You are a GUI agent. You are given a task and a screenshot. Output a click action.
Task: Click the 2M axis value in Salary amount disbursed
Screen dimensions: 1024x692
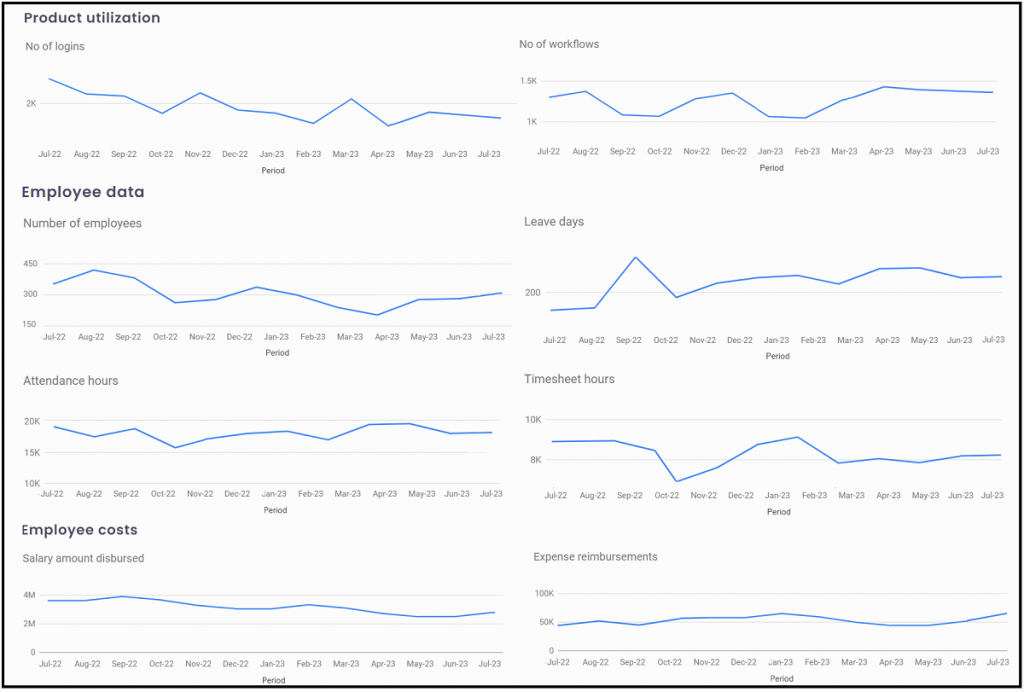point(30,624)
